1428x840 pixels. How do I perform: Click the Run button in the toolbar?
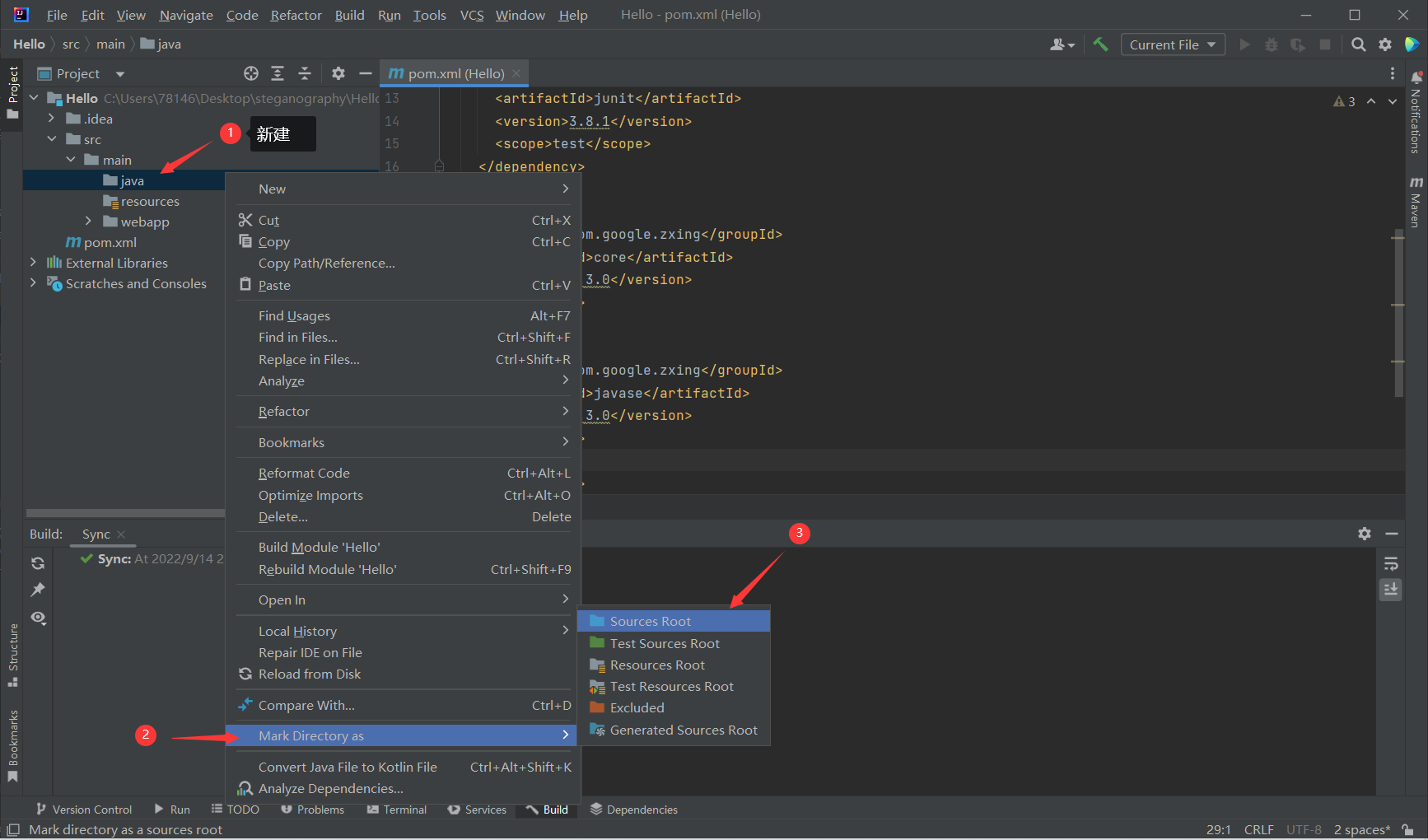point(1244,44)
